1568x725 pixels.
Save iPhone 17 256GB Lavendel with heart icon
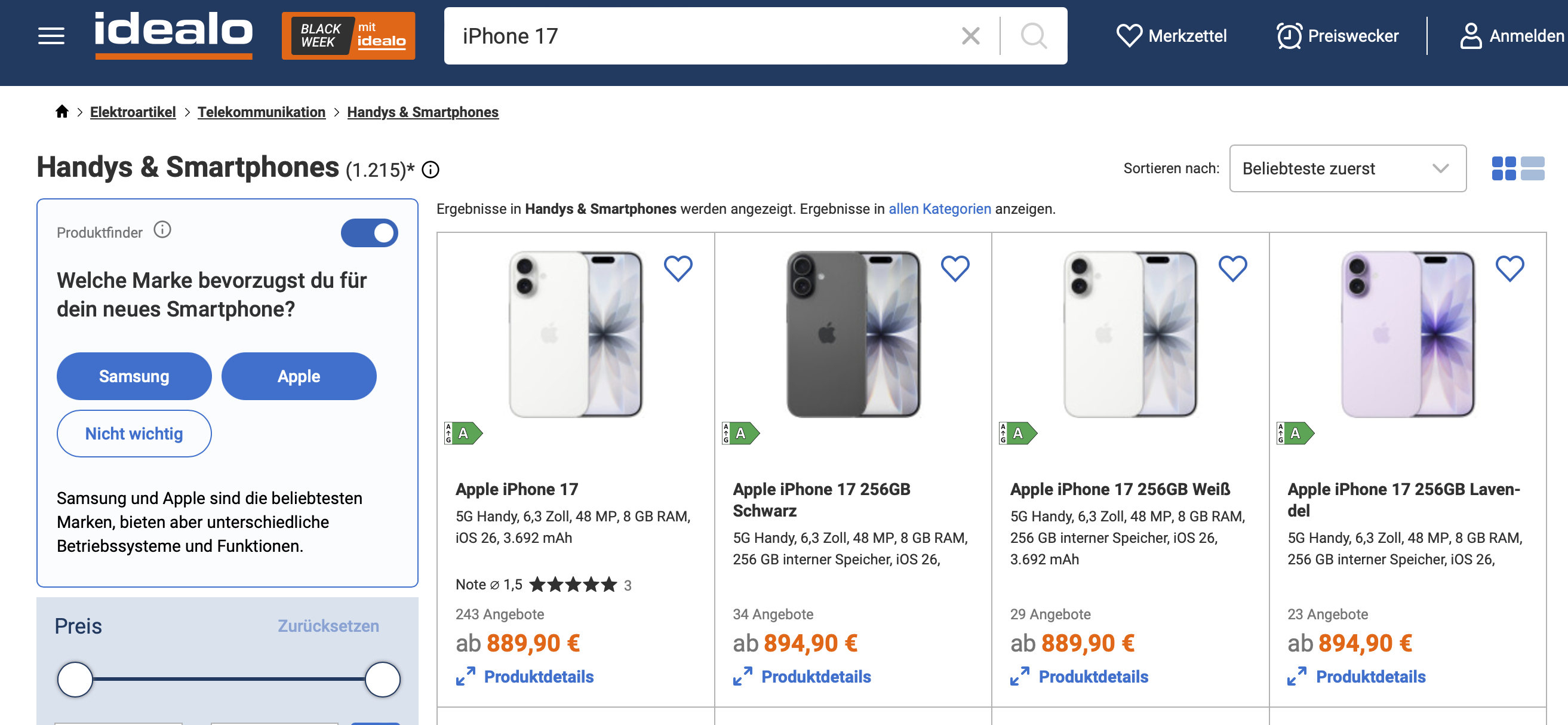click(1509, 269)
